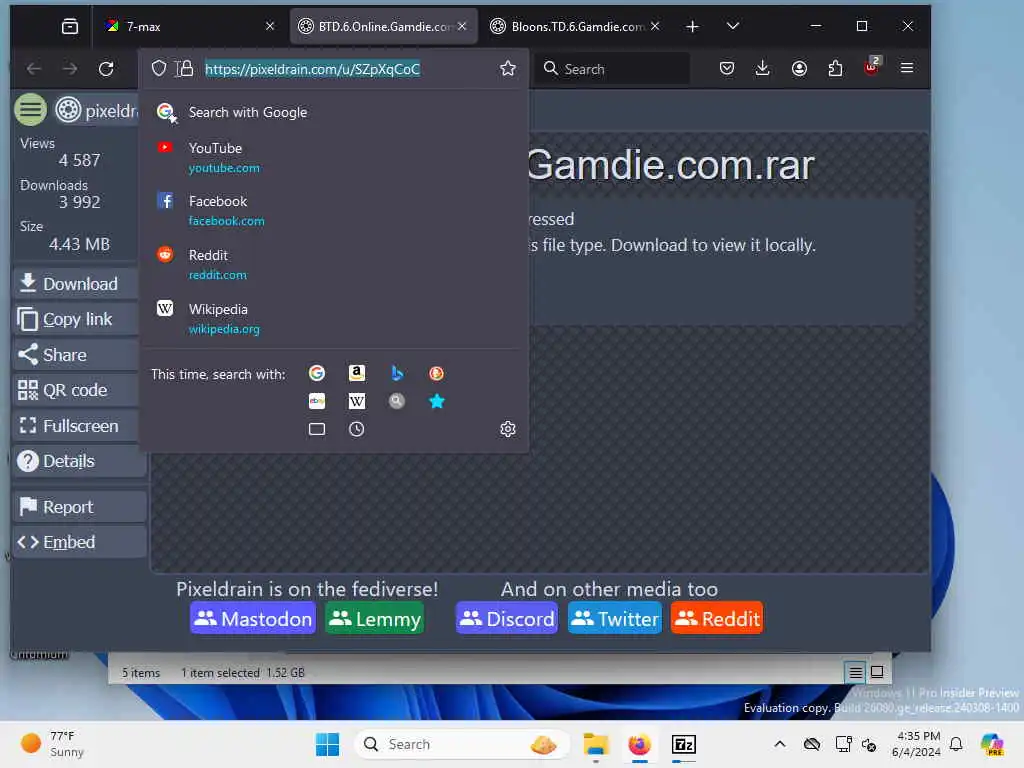
Task: Open uBlock Origin extension icon
Action: (x=872, y=67)
